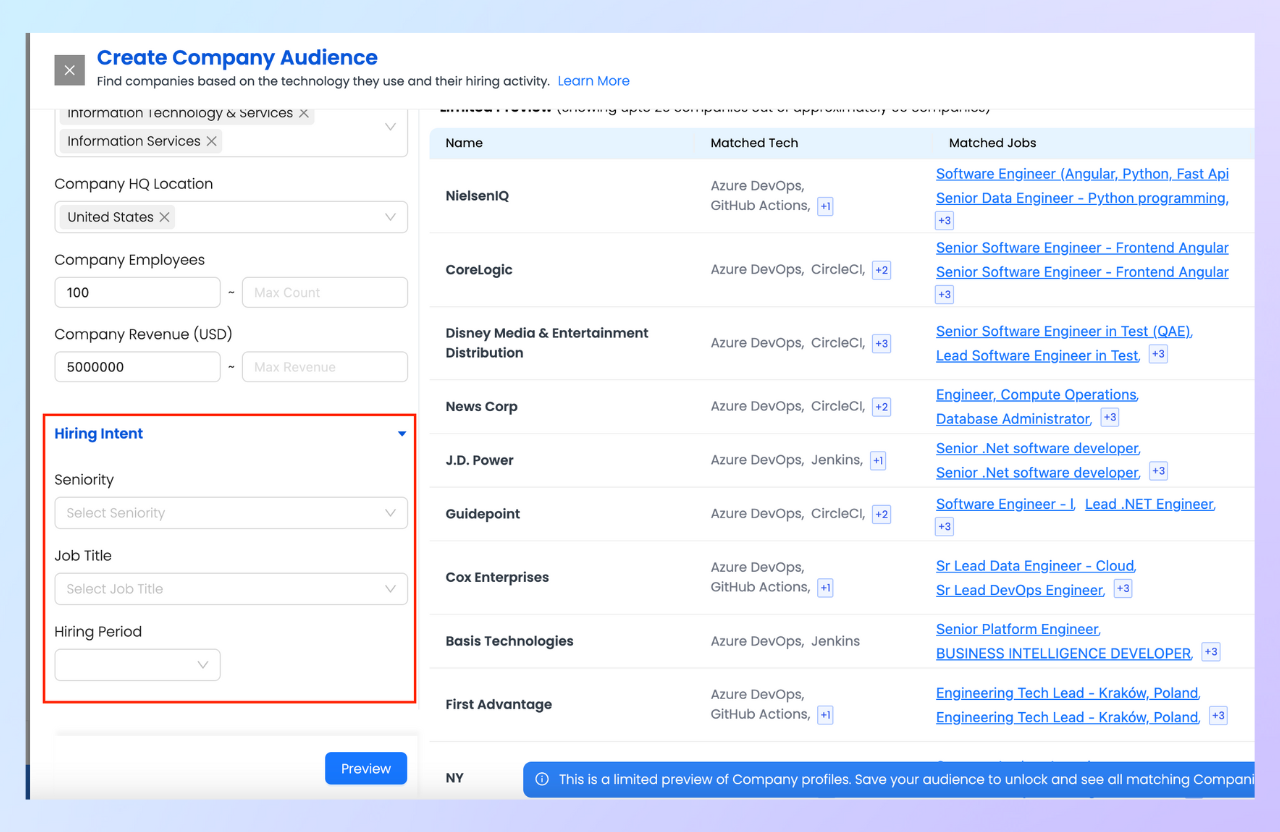Select the Guidepoint company name

[483, 514]
